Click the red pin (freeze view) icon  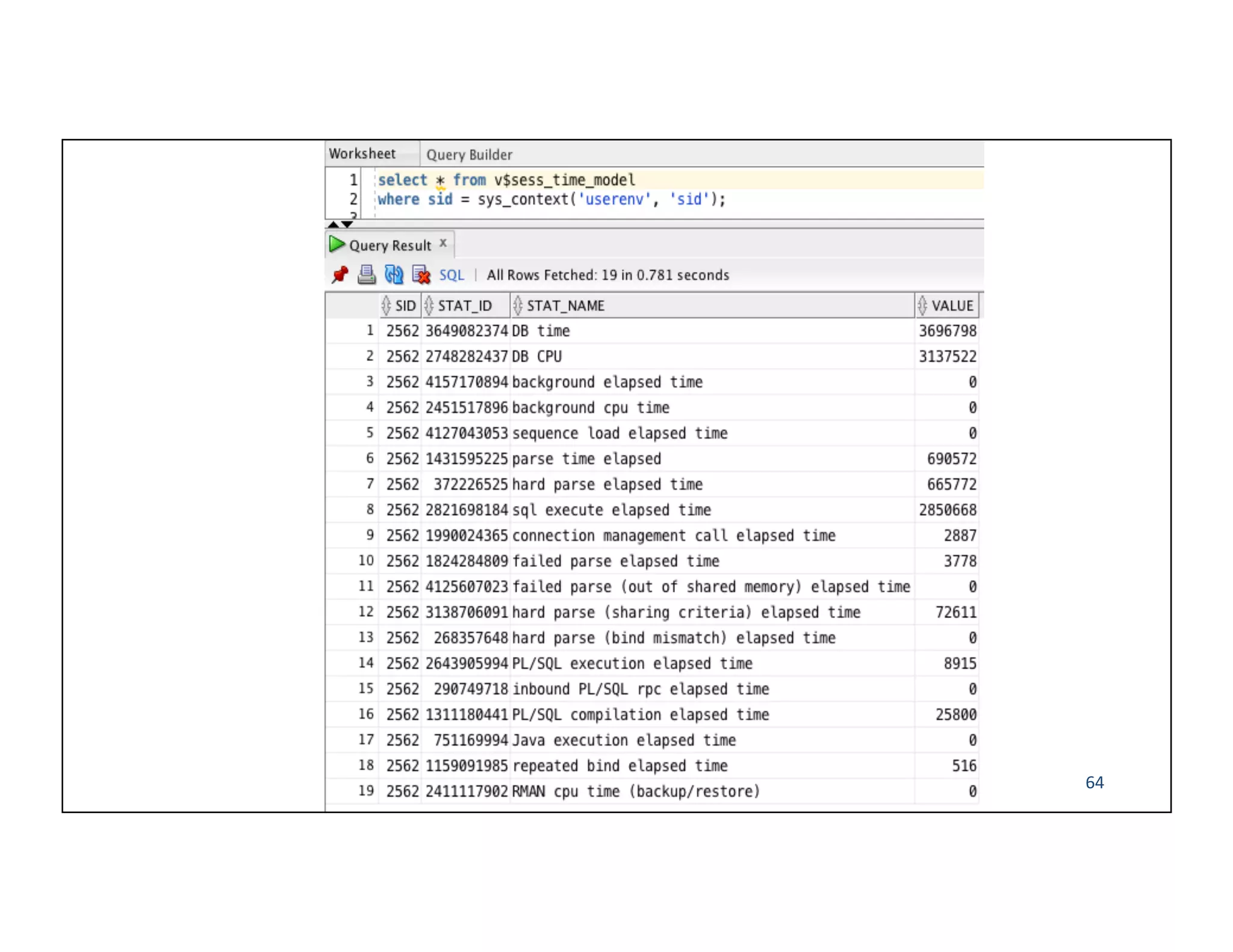click(x=340, y=275)
